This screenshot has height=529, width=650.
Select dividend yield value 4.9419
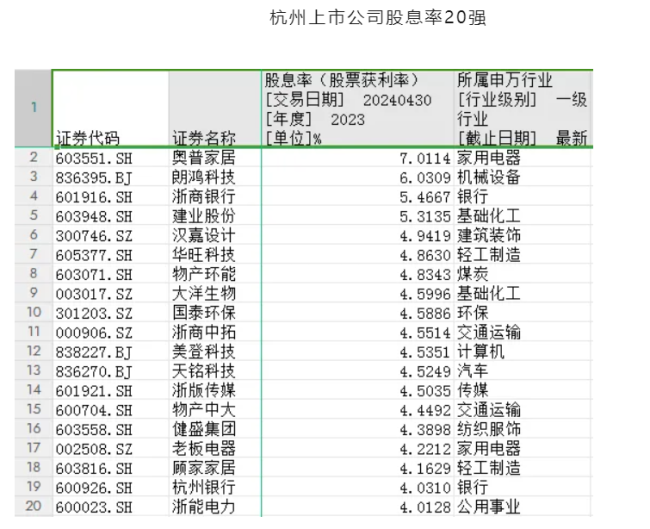pyautogui.click(x=358, y=235)
